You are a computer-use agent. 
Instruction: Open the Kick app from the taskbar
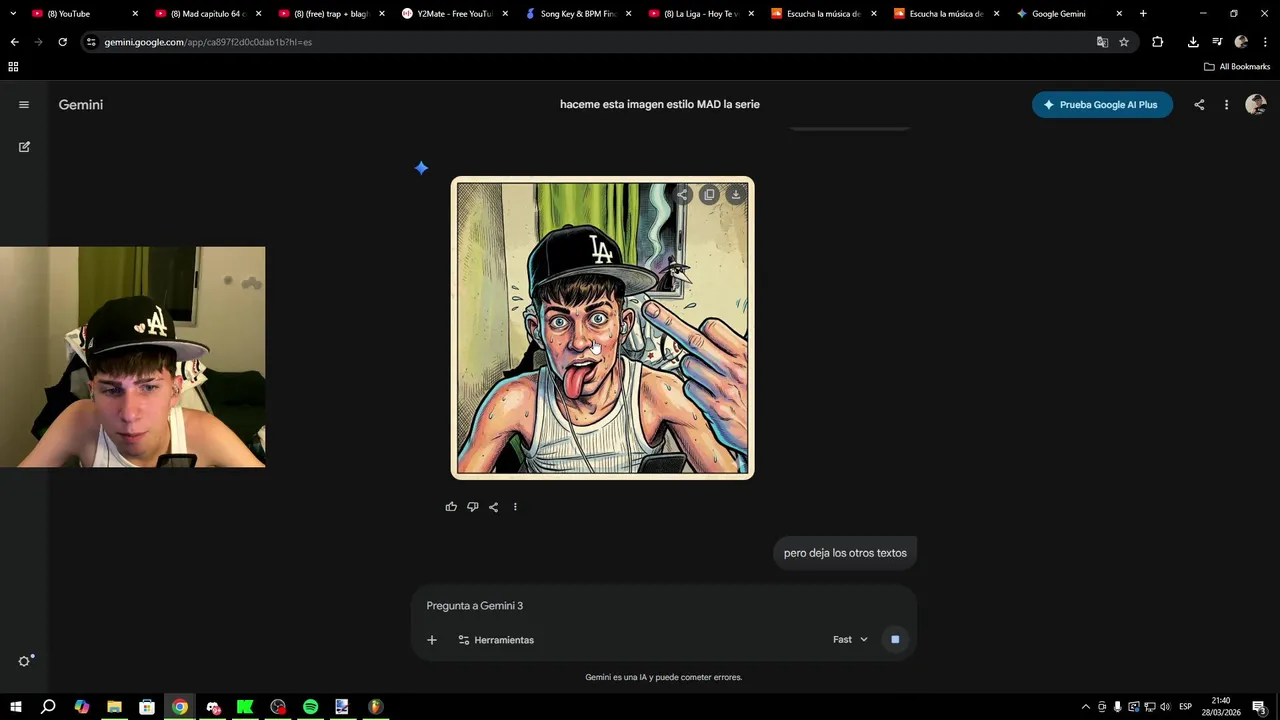click(245, 707)
